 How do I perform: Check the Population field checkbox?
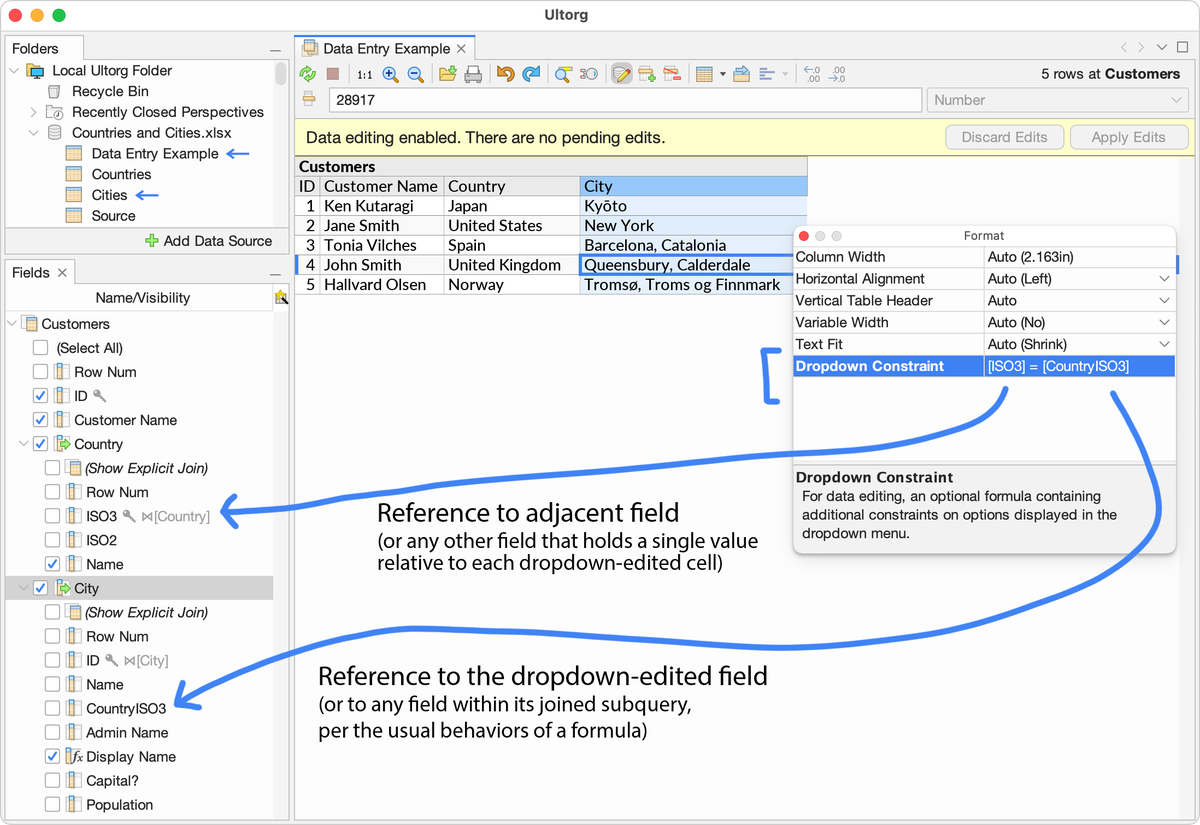[52, 804]
